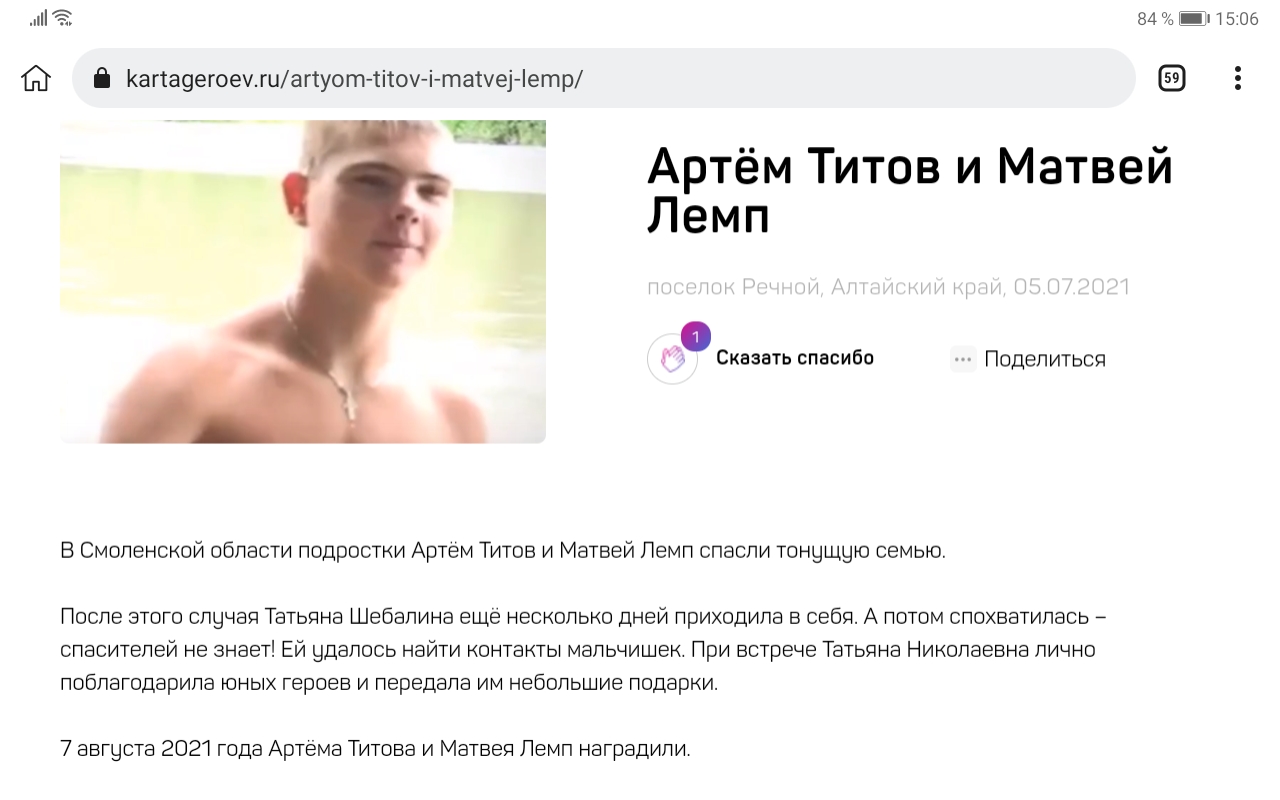Click the line «7 августа 2021 года»
1280x800 pixels.
(375, 748)
